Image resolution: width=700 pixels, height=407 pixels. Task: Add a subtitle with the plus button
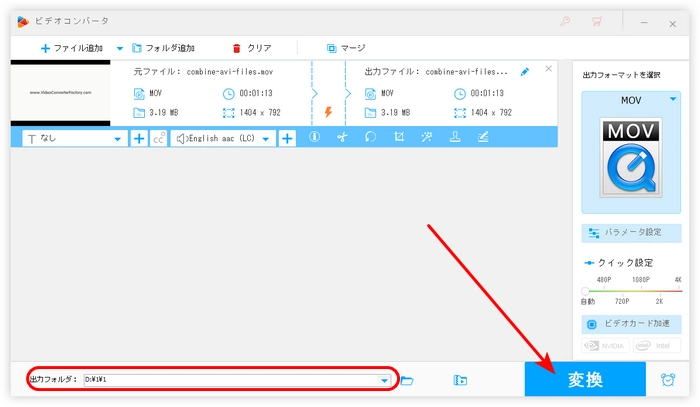139,139
